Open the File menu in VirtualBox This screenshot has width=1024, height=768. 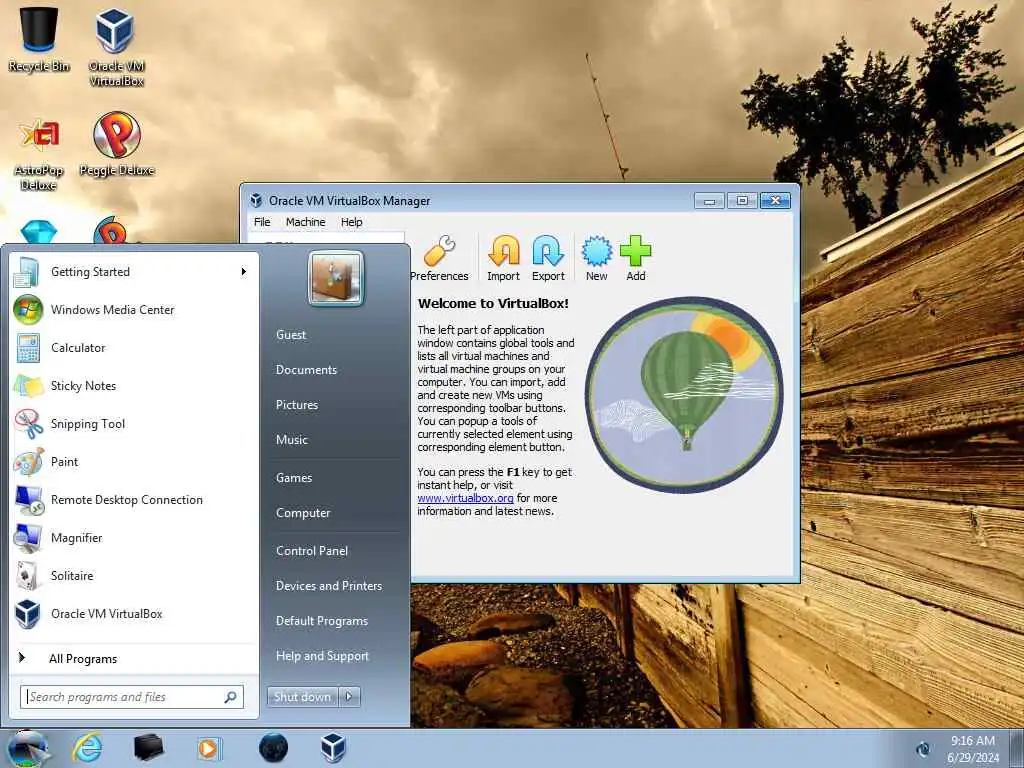coord(262,222)
